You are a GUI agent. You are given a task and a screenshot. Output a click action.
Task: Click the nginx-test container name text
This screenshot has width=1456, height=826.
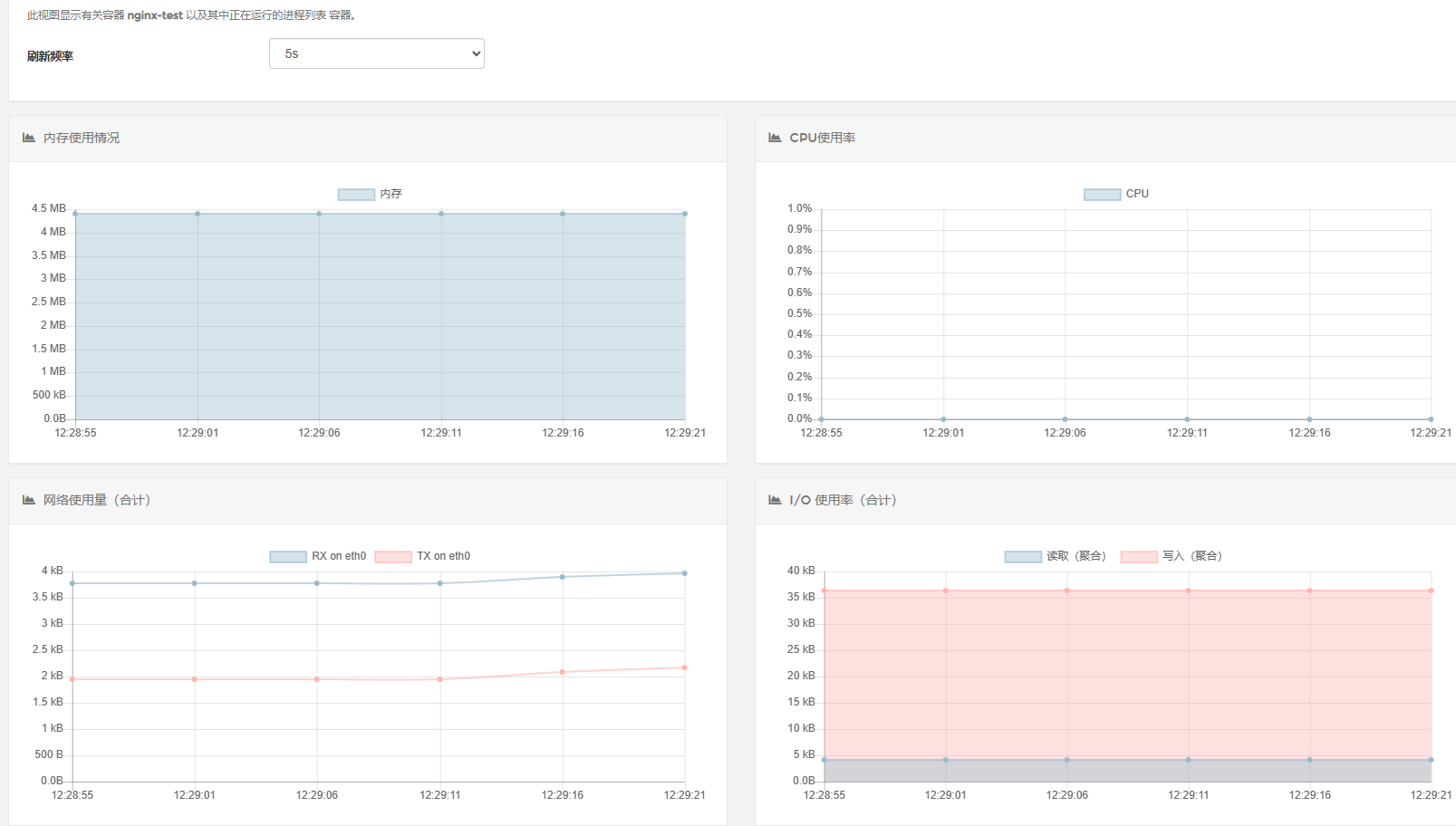pyautogui.click(x=155, y=15)
